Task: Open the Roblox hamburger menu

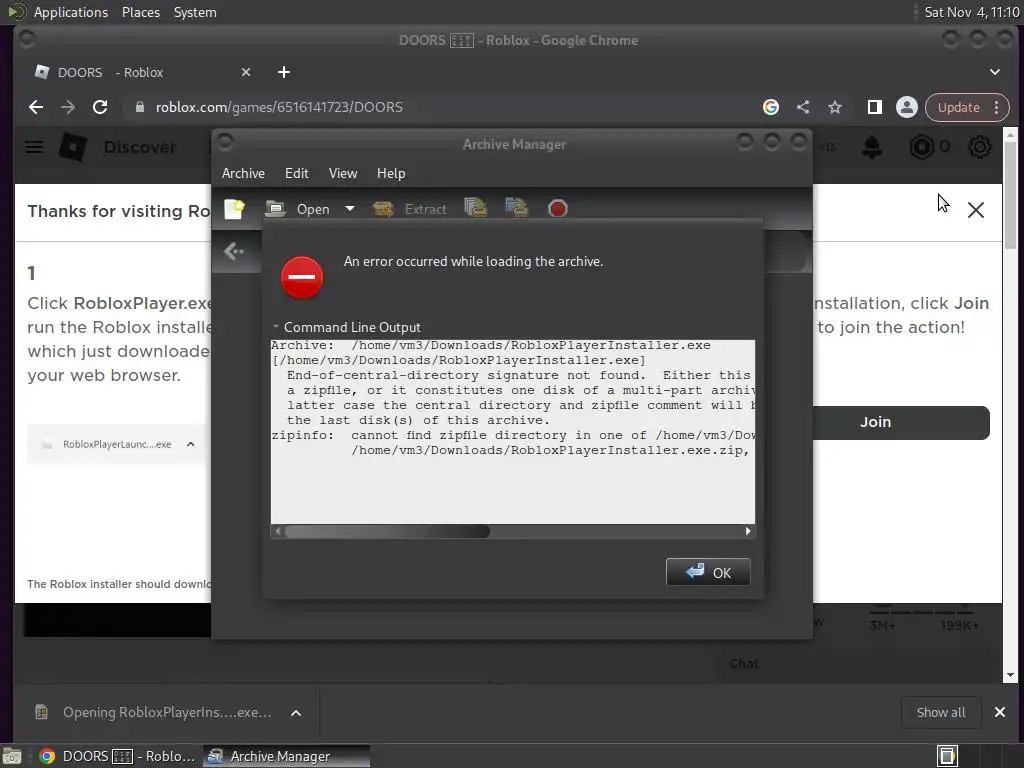Action: tap(34, 147)
